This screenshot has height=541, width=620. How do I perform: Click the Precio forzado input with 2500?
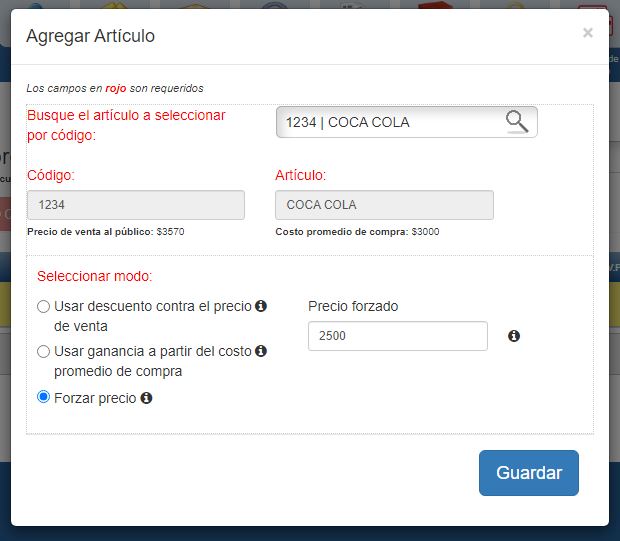point(398,336)
